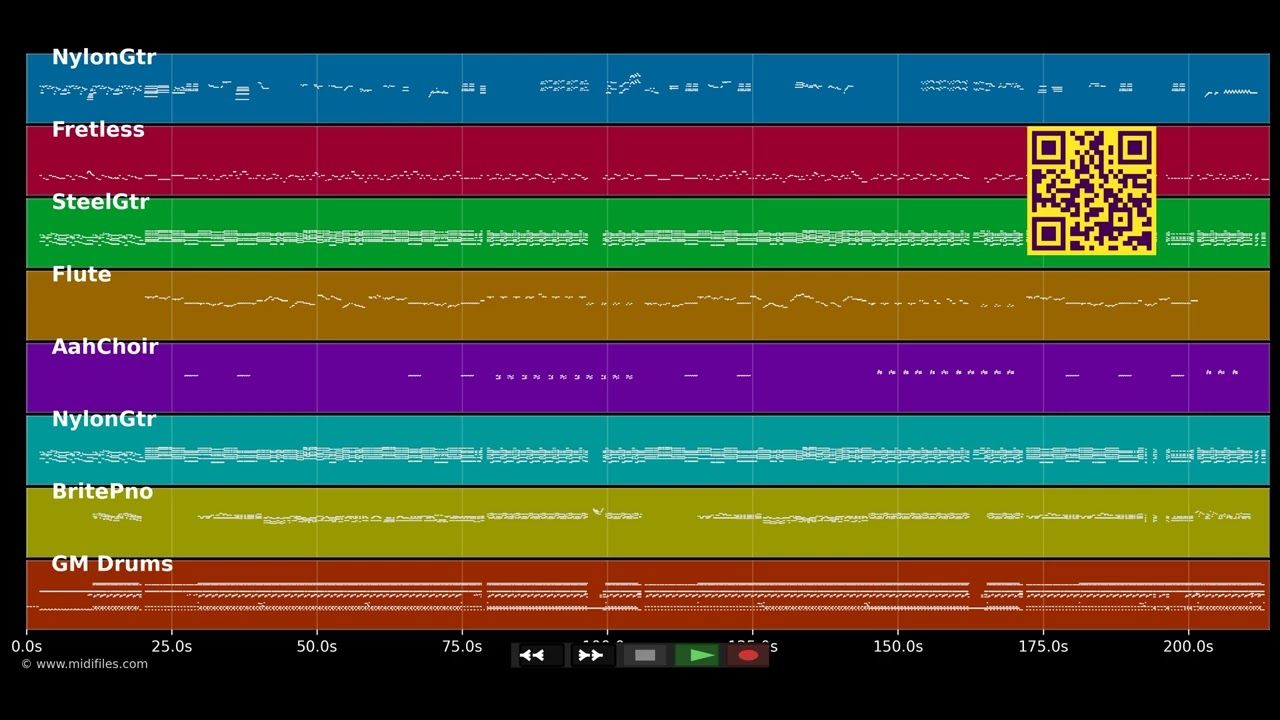Viewport: 1280px width, 720px height.
Task: Select the SteelGtr track label
Action: tap(100, 202)
